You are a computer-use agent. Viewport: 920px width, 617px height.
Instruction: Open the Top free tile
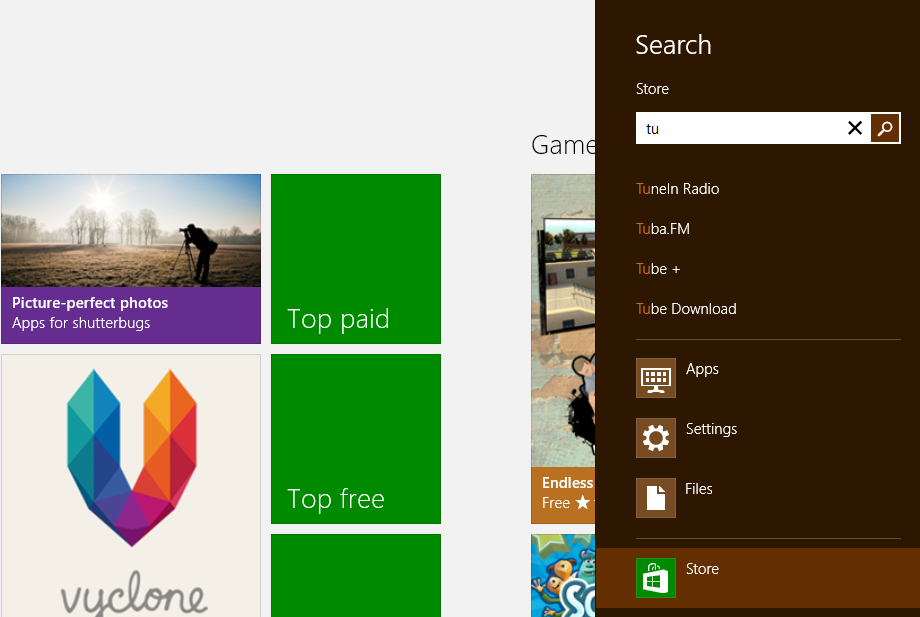[356, 439]
